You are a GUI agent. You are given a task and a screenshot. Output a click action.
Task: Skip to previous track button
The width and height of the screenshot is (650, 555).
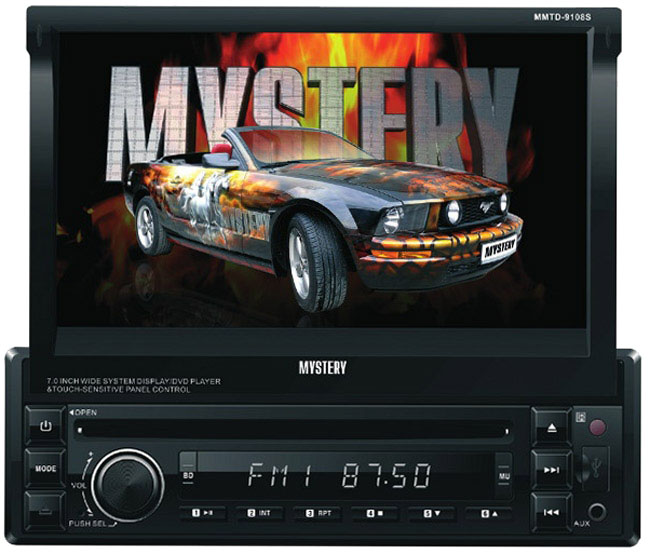551,511
